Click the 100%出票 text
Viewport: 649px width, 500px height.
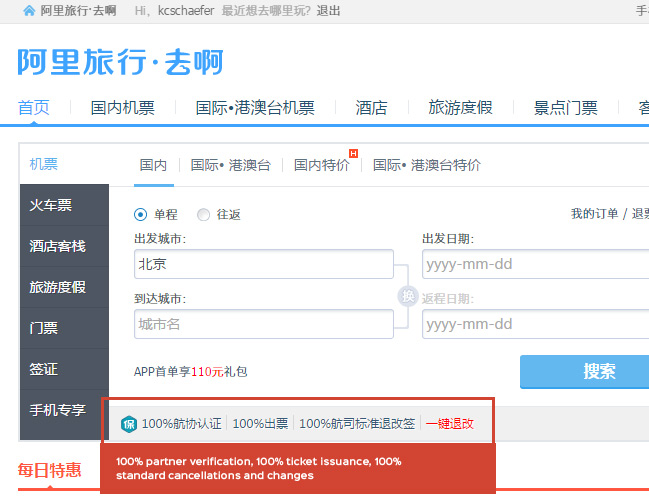pos(260,424)
